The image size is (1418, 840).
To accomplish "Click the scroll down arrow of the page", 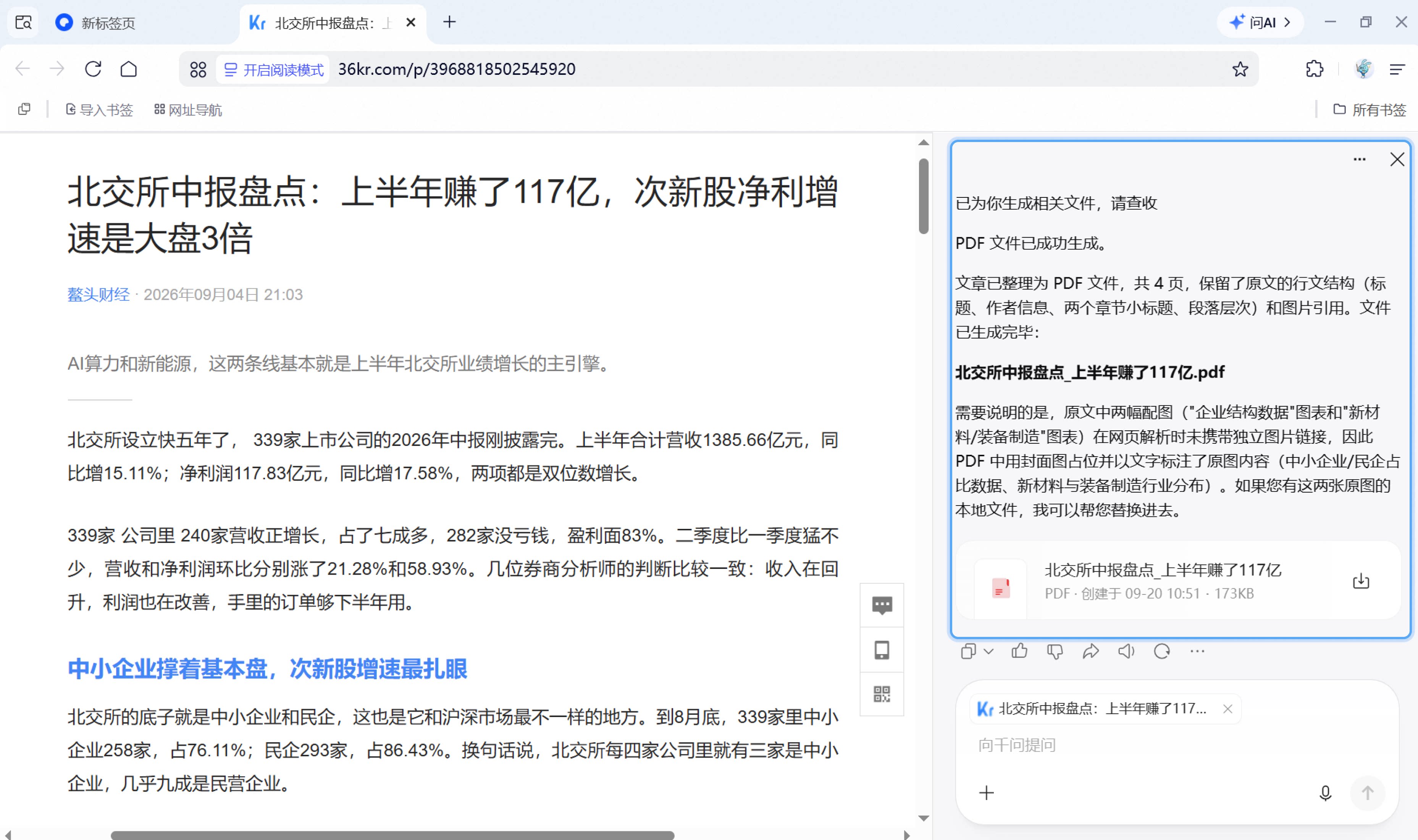I will click(x=924, y=818).
